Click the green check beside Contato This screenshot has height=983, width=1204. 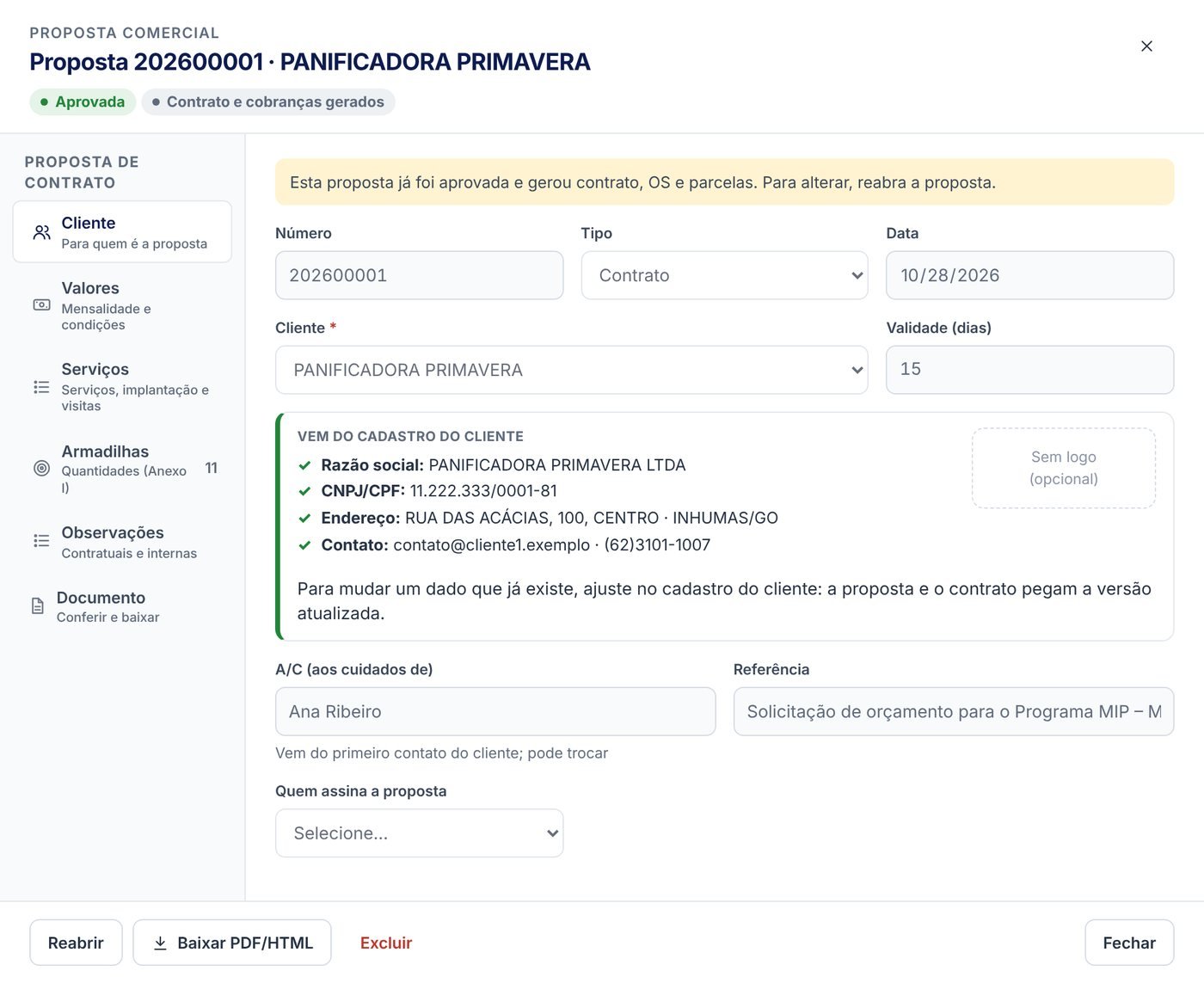pos(304,544)
